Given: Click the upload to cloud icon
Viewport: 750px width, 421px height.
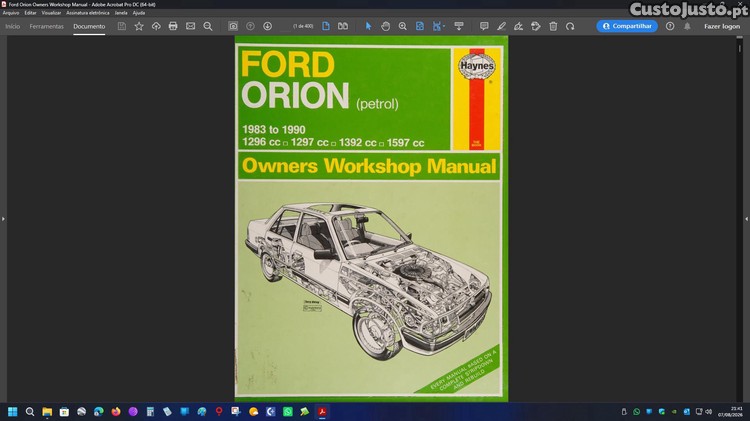Looking at the screenshot, I should (x=156, y=26).
